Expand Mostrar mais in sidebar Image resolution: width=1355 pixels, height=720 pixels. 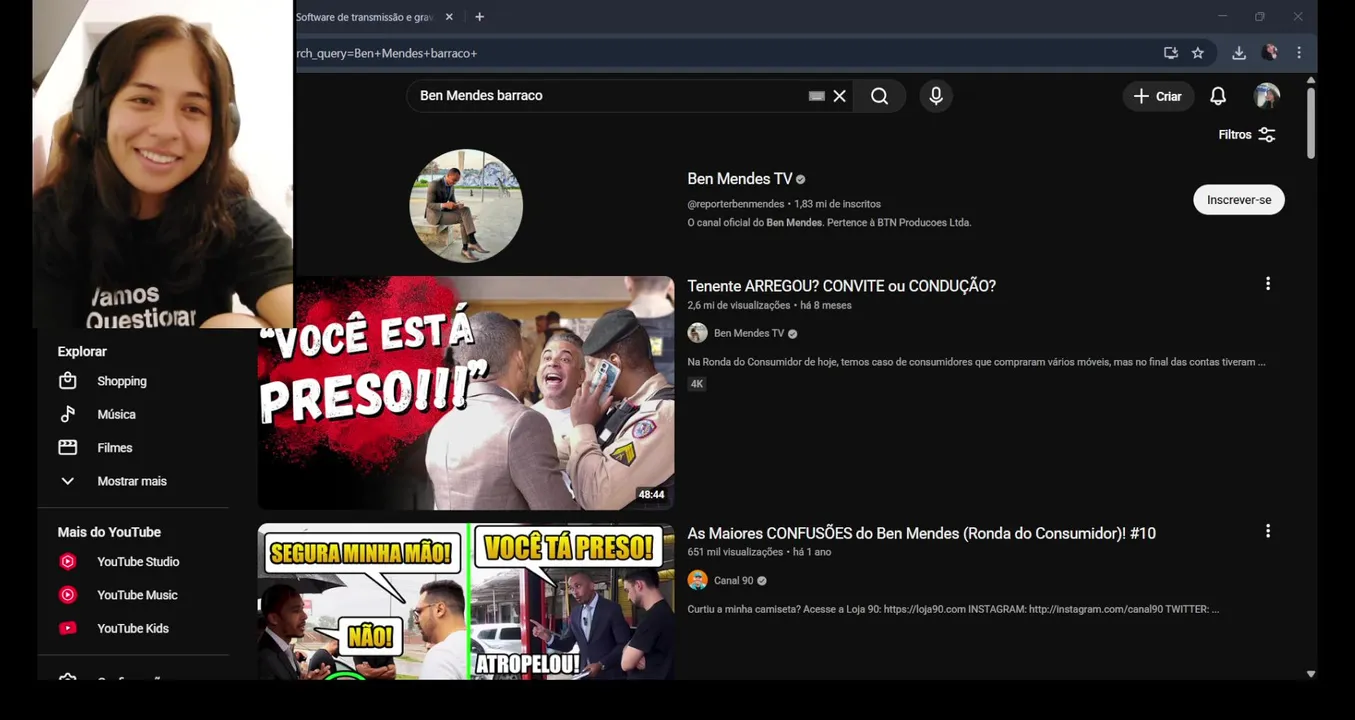click(133, 481)
